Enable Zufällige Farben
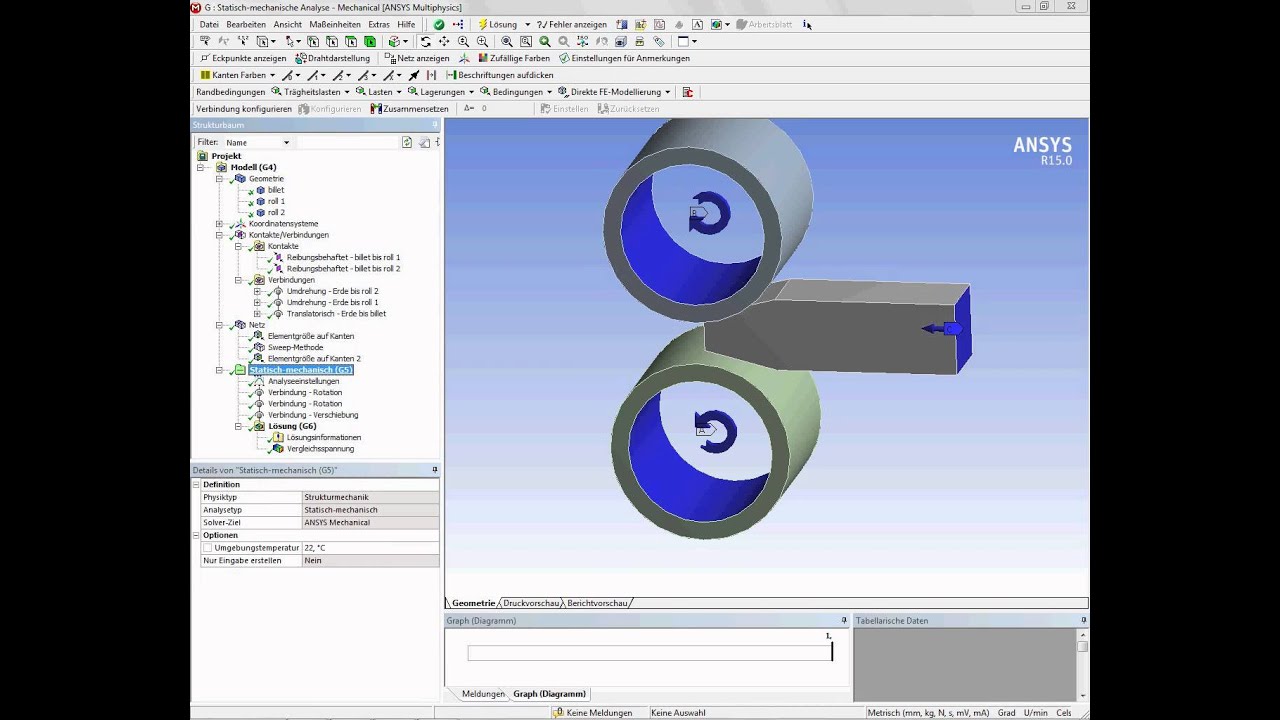This screenshot has width=1280, height=720. [x=513, y=58]
